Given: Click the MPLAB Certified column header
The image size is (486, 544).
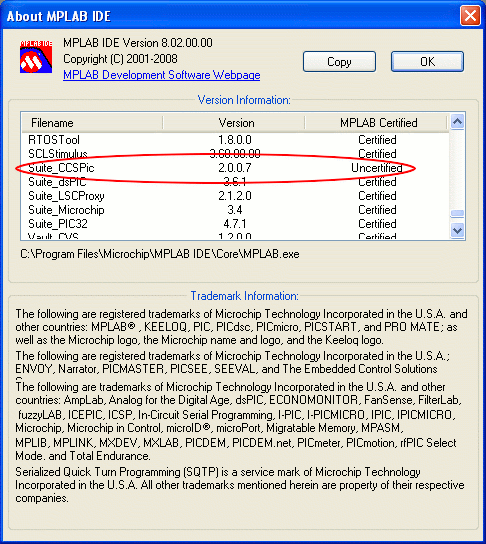Looking at the screenshot, I should (x=376, y=123).
